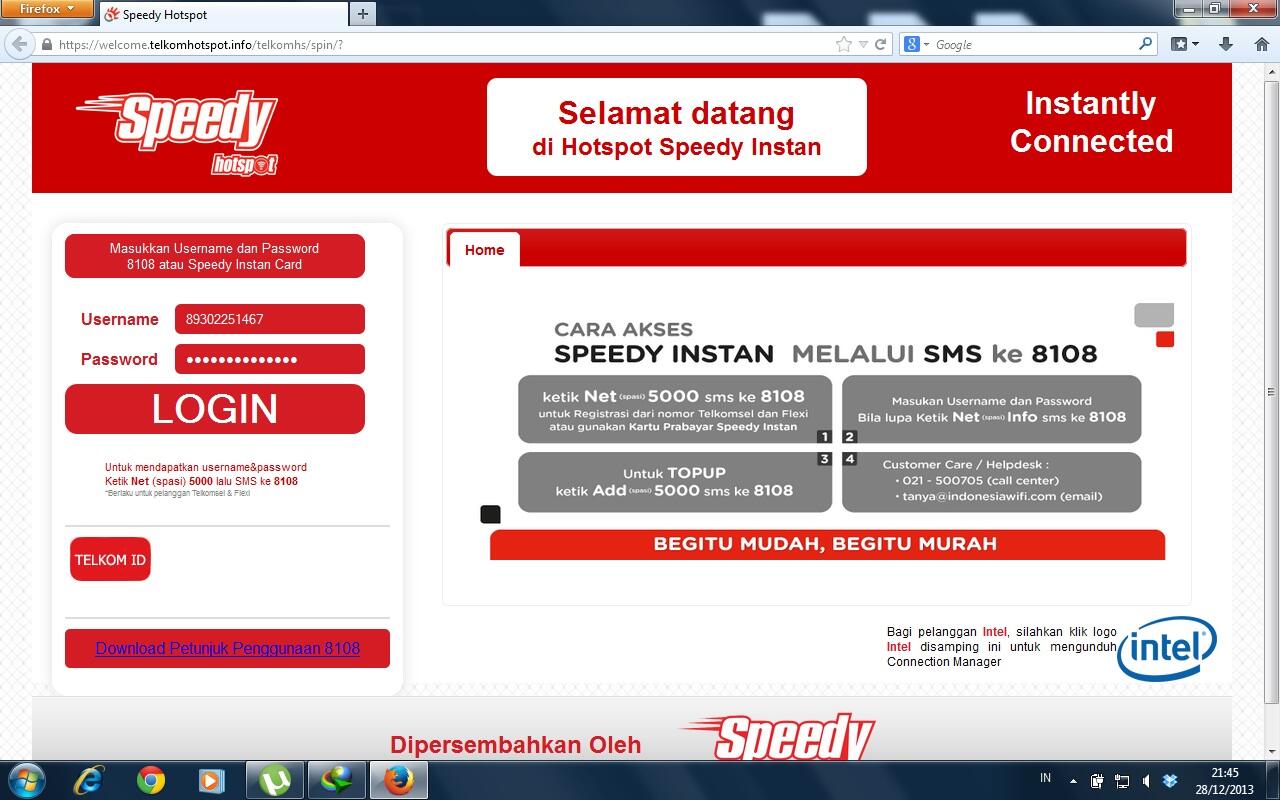This screenshot has width=1280, height=800.
Task: Open the Google search engine dropdown
Action: tap(917, 44)
